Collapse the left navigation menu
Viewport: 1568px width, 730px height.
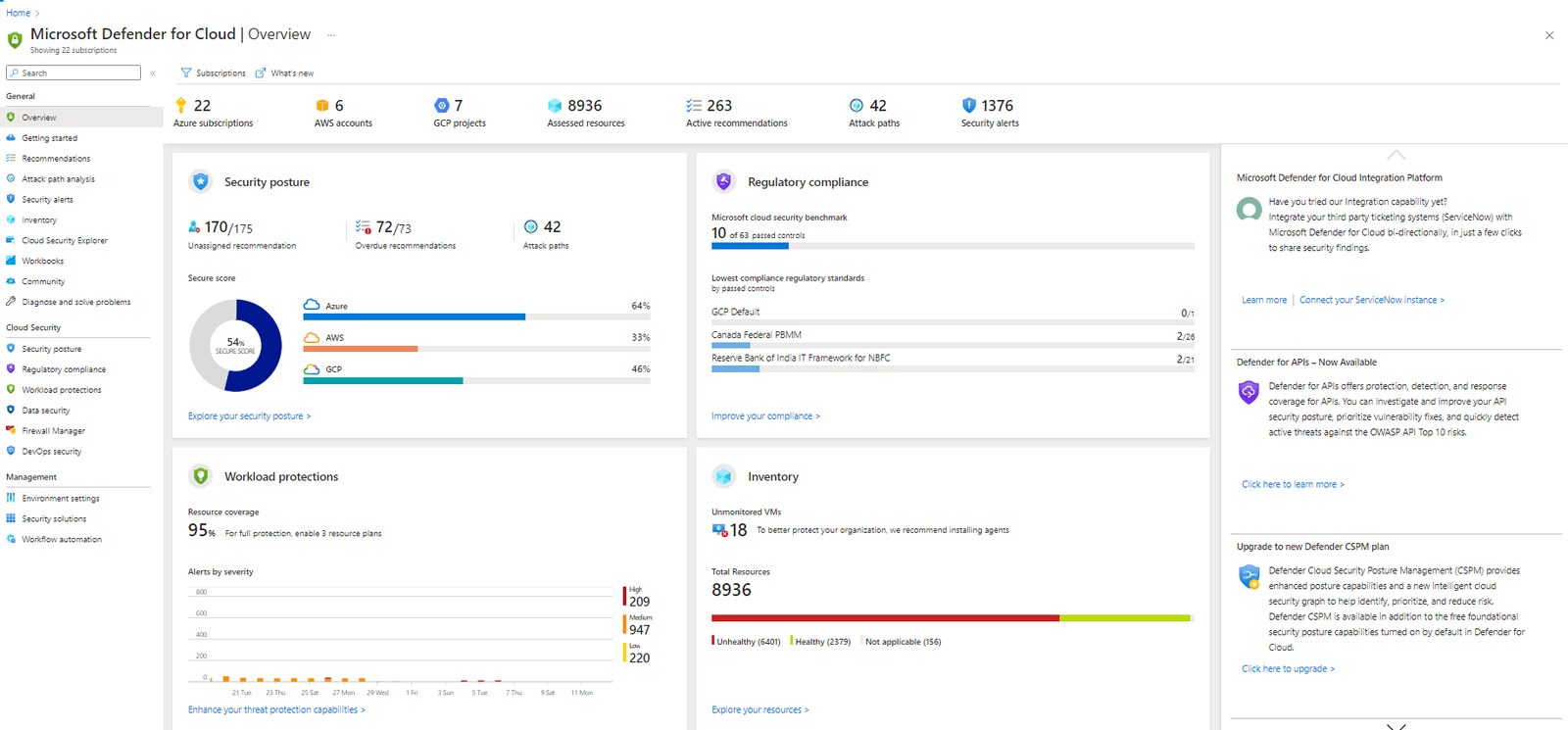(153, 73)
